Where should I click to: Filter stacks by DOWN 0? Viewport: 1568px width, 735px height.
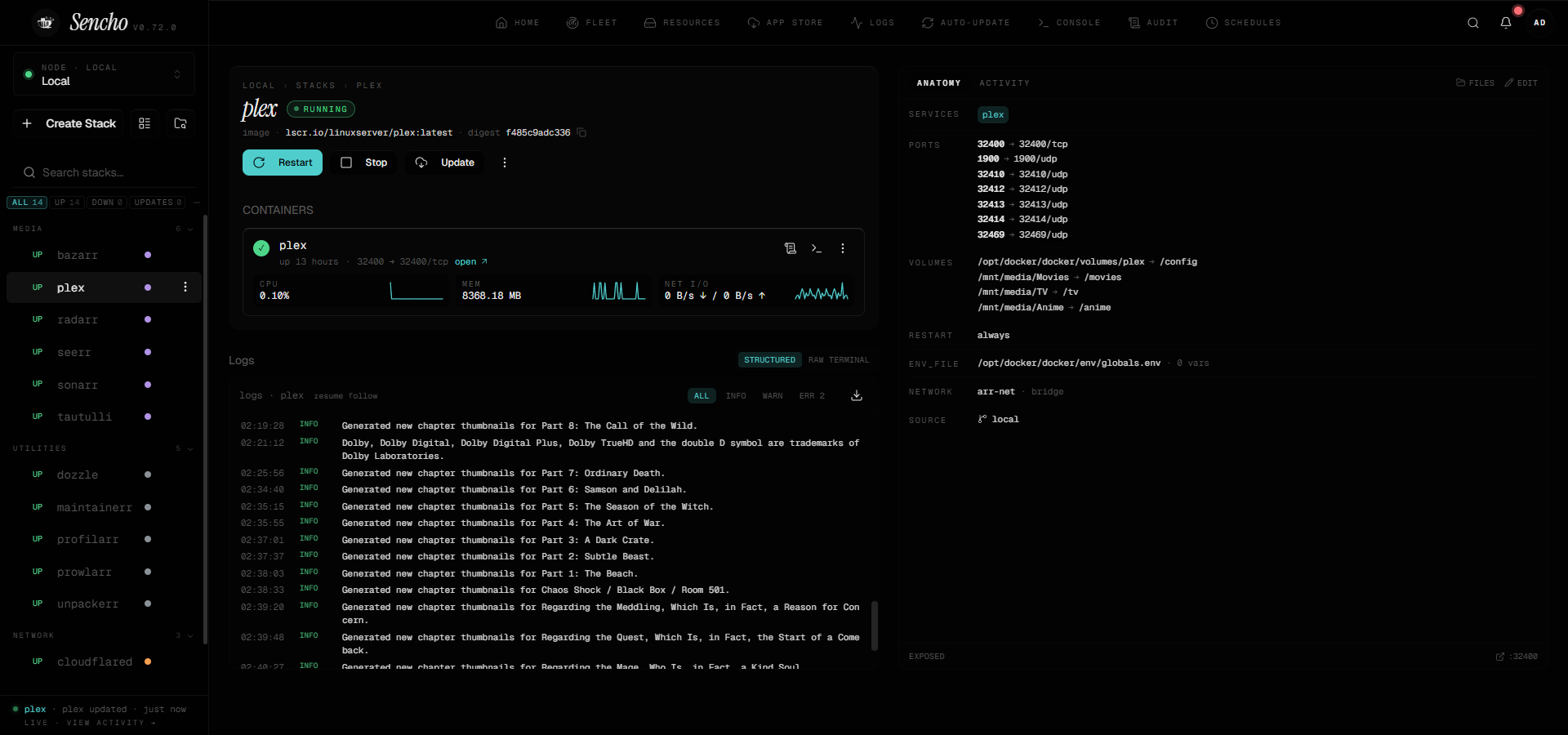point(107,203)
